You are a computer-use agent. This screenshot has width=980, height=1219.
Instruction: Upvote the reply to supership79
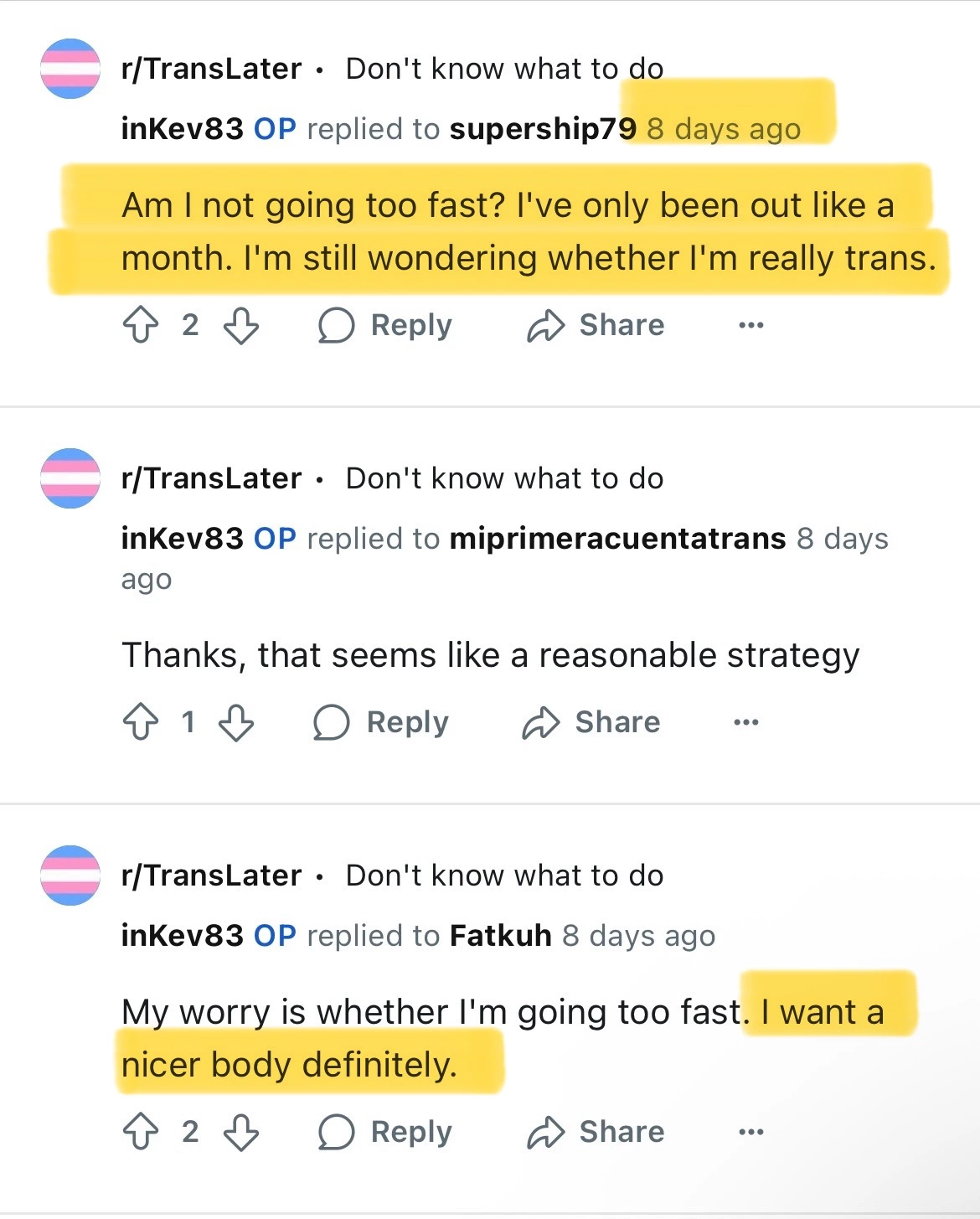141,325
